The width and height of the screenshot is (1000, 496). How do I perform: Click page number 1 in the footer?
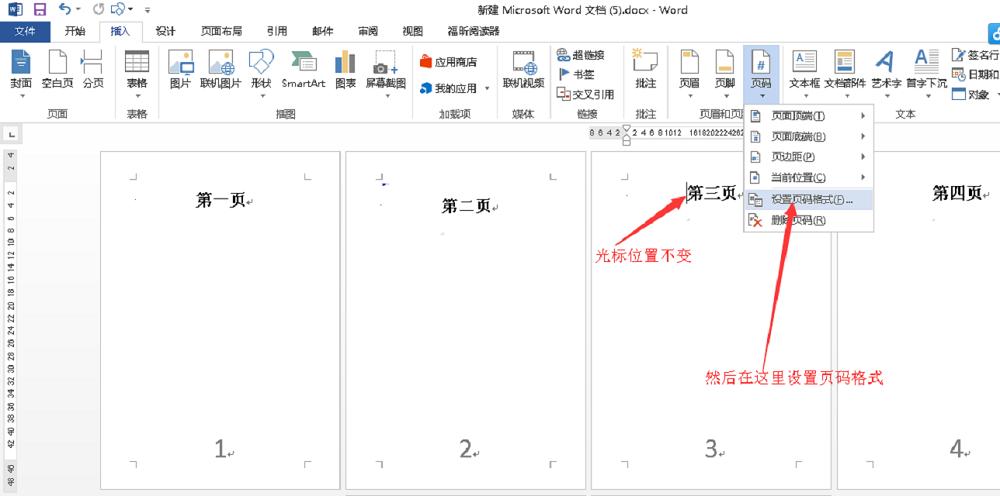pos(221,449)
